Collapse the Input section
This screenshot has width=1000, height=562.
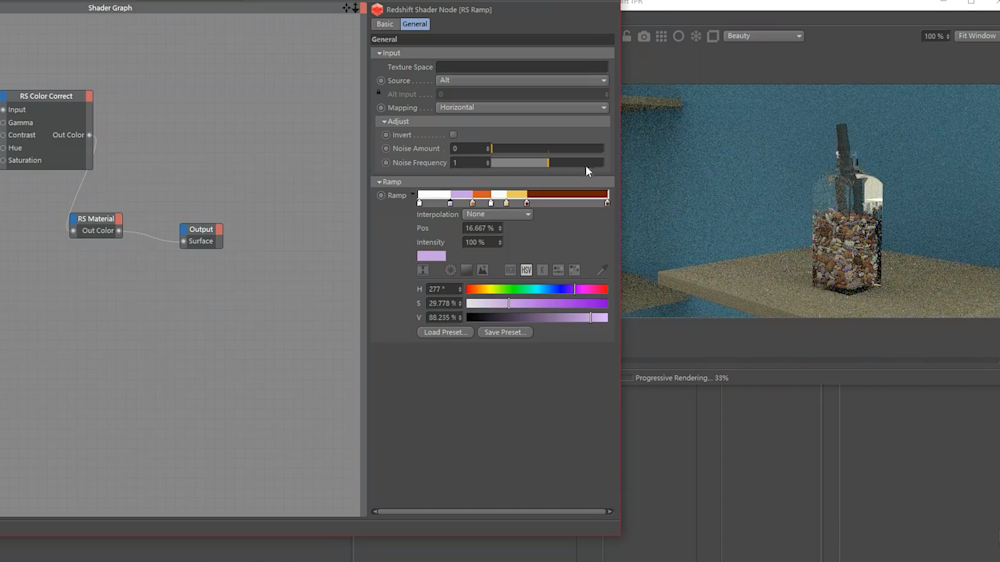[379, 54]
